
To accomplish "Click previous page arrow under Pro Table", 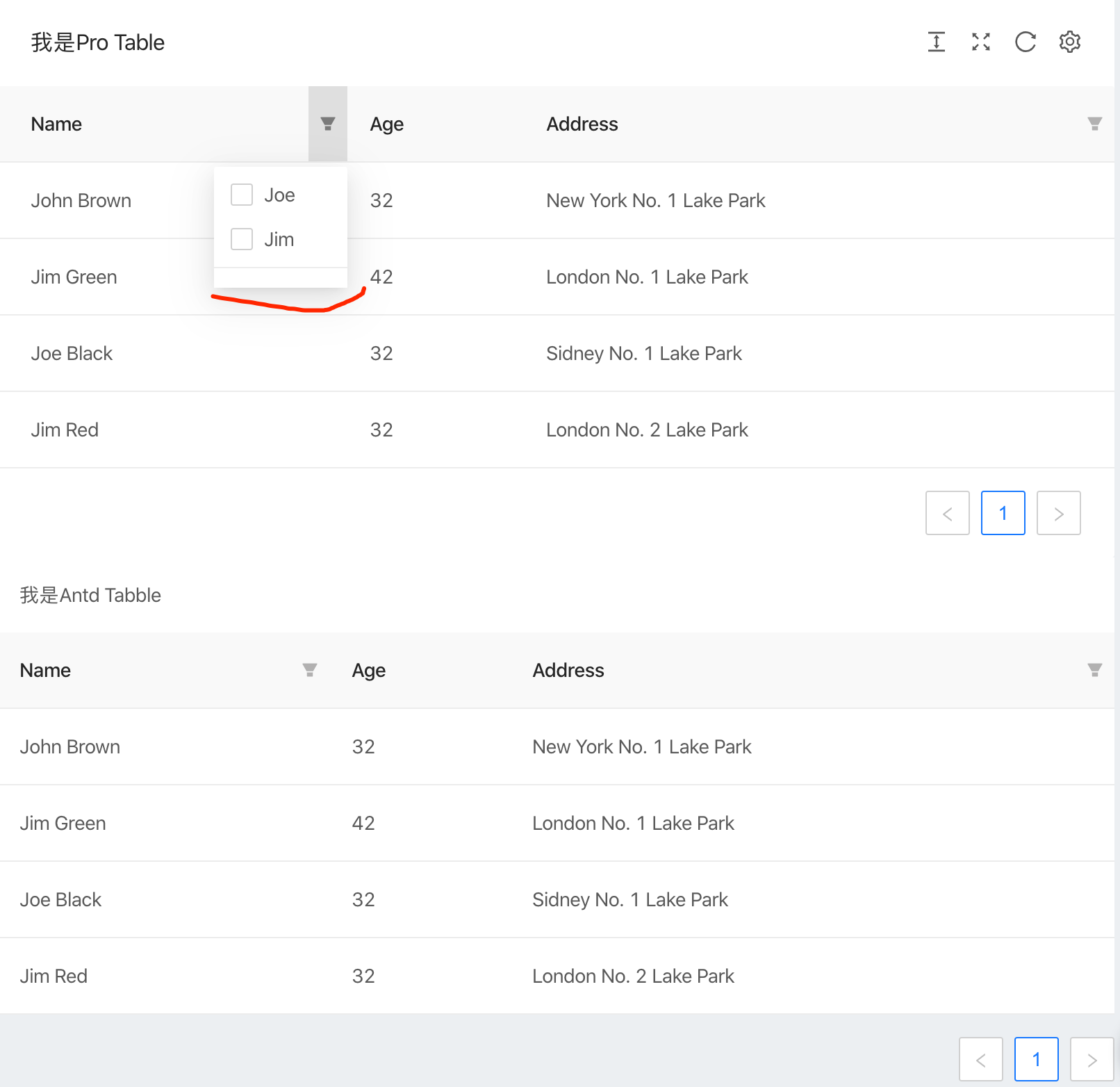I will pos(947,513).
